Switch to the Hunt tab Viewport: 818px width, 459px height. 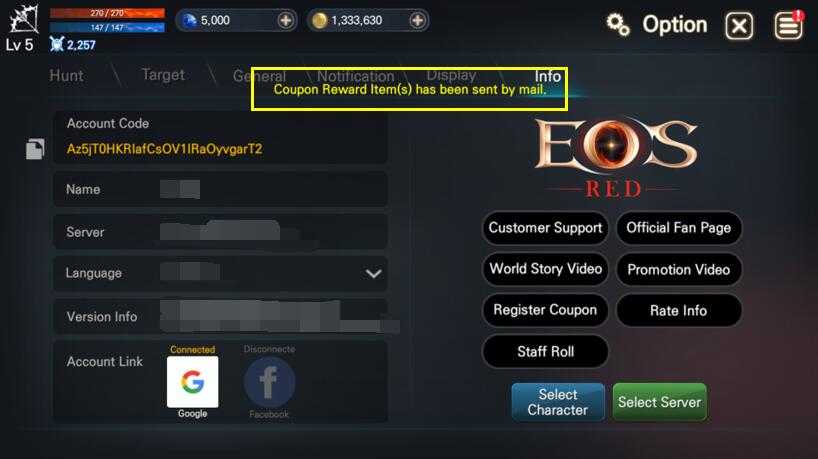click(x=66, y=76)
